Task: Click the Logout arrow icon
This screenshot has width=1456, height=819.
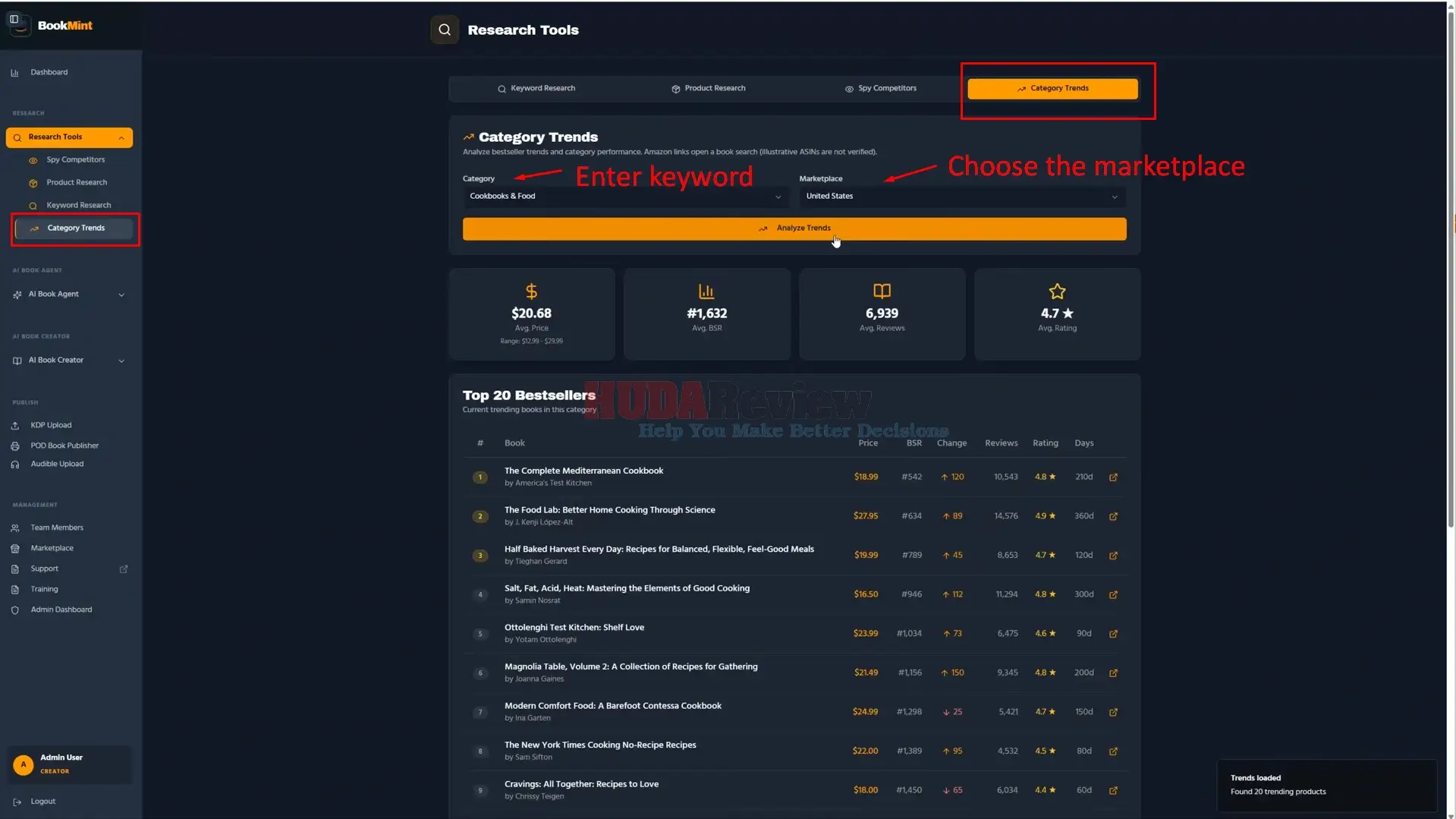Action: pos(17,802)
